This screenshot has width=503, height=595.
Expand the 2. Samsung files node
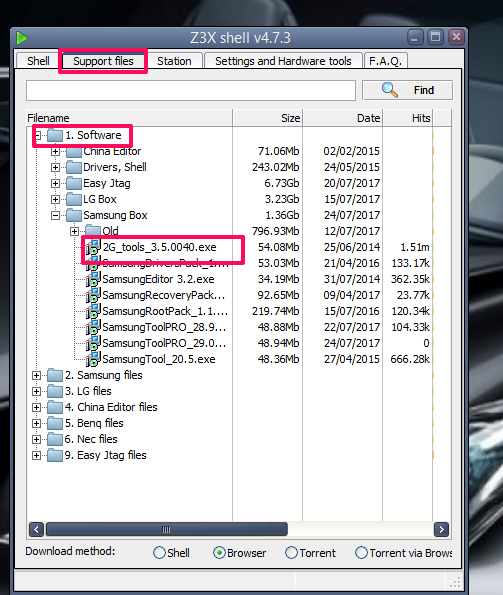tap(36, 376)
